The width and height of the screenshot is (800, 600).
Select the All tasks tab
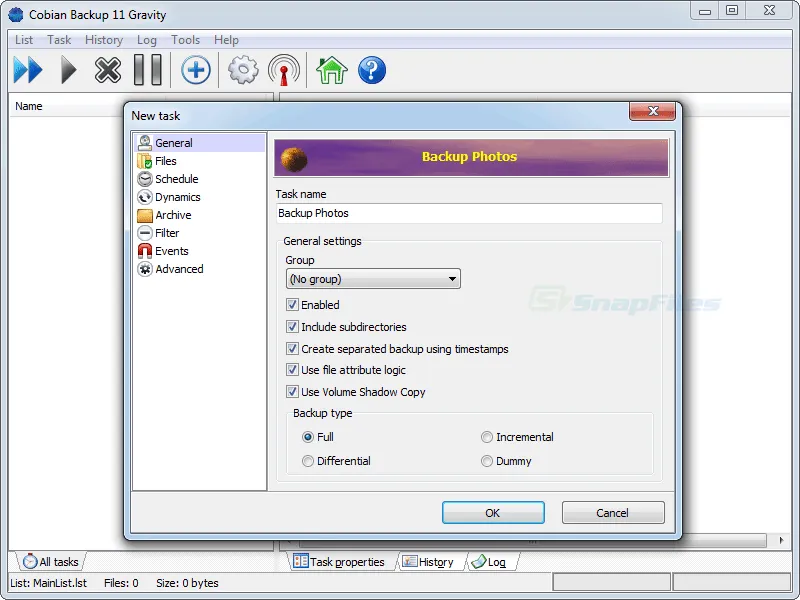pyautogui.click(x=51, y=562)
